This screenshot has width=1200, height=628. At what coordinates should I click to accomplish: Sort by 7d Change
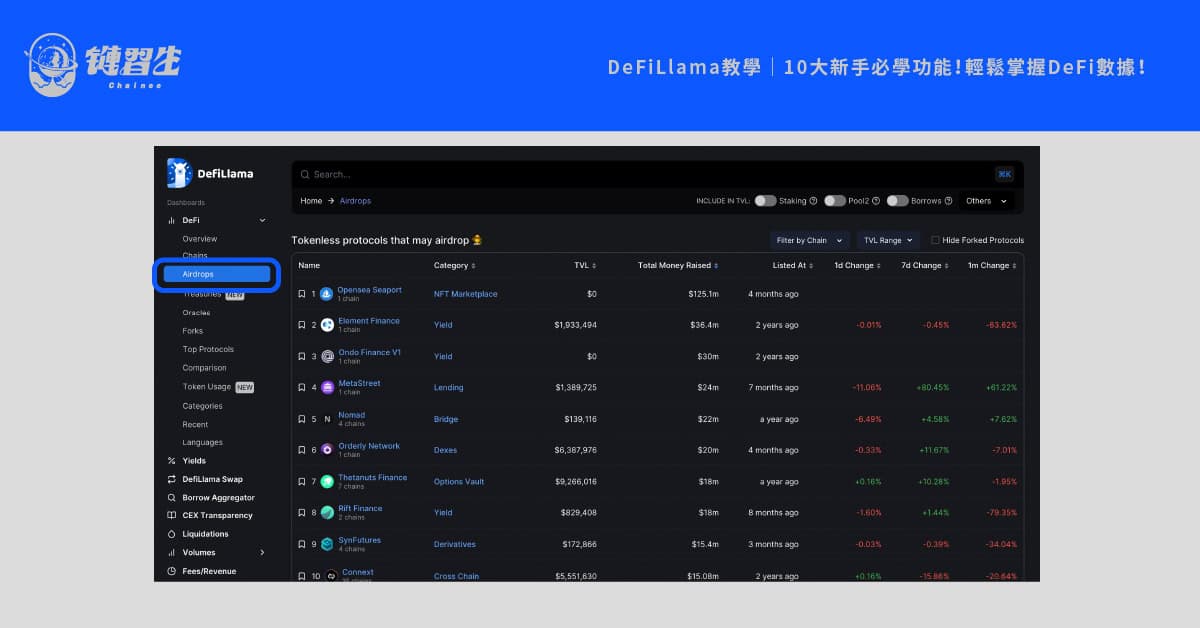coord(925,266)
